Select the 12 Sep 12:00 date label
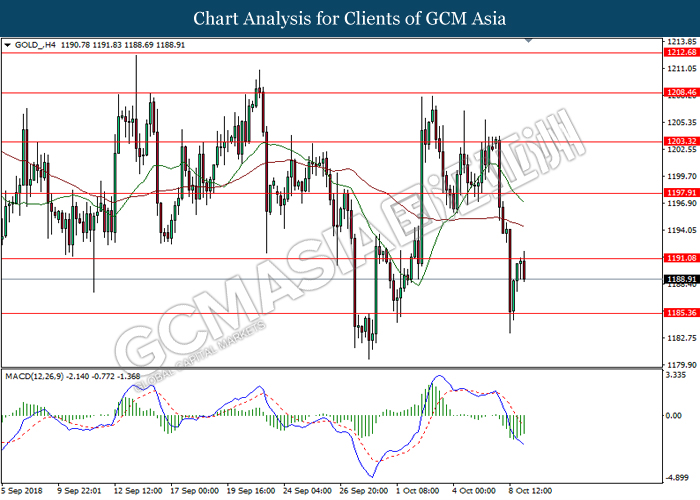The height and width of the screenshot is (500, 700). [x=140, y=490]
